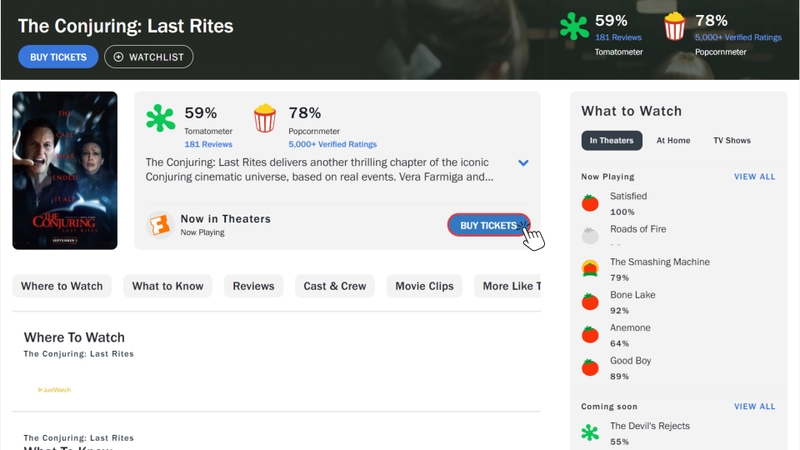Click the green splat icon beside The Devil's Rejects
The height and width of the screenshot is (450, 800).
click(x=590, y=433)
